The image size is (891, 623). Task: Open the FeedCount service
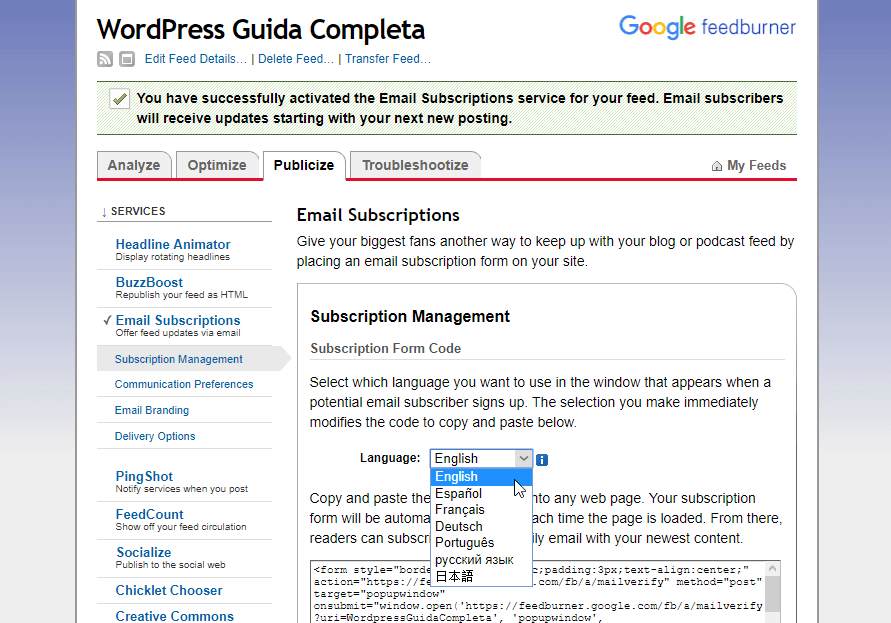point(149,514)
